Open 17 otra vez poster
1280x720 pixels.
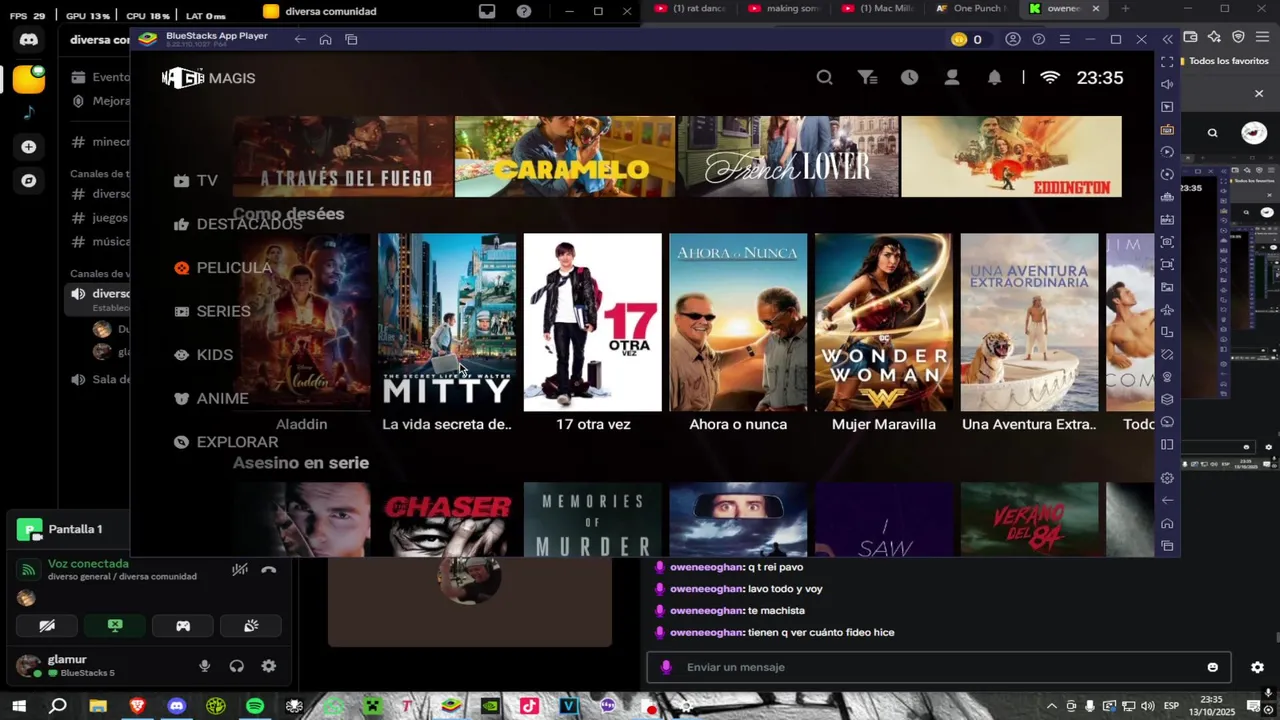[593, 322]
